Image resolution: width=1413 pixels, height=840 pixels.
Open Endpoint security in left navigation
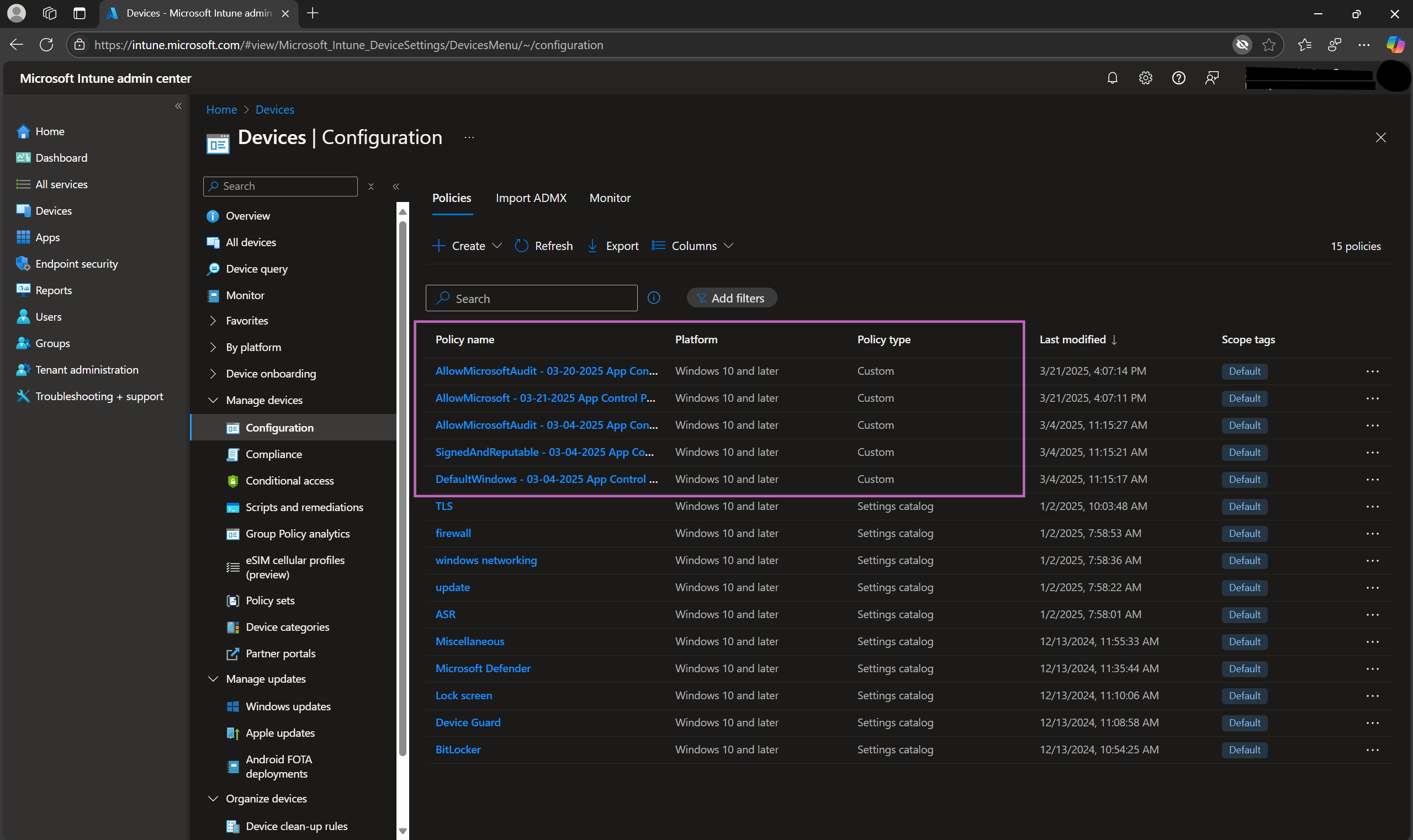76,264
